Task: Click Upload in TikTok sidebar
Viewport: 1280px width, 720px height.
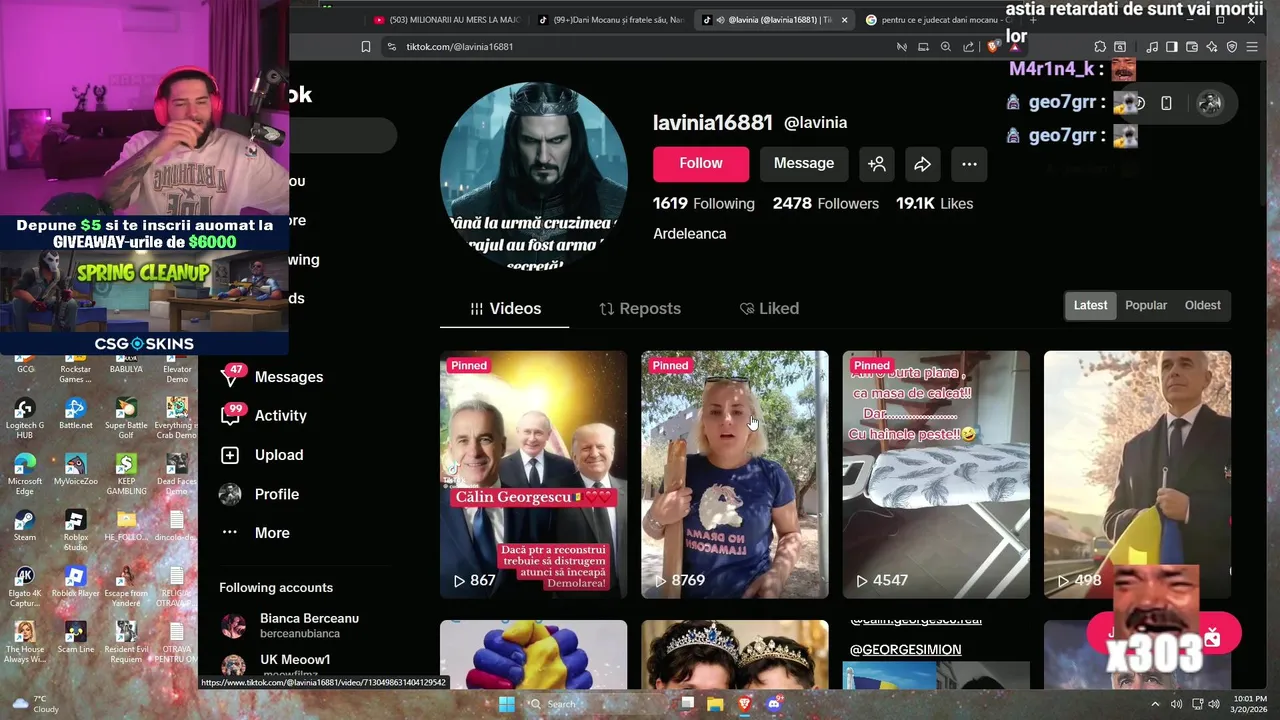Action: coord(262,454)
